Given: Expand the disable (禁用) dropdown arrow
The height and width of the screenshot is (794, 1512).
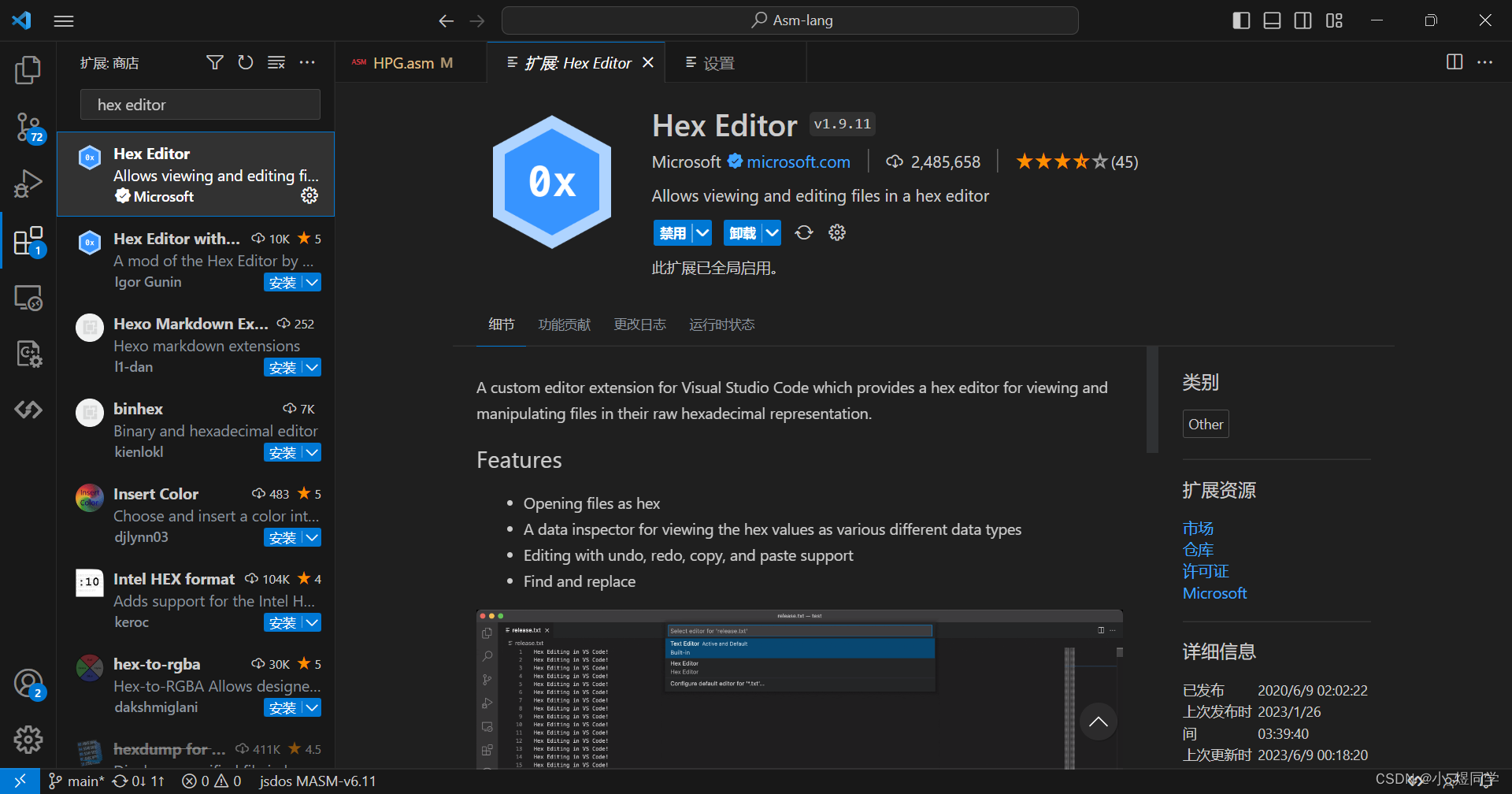Looking at the screenshot, I should pyautogui.click(x=702, y=232).
